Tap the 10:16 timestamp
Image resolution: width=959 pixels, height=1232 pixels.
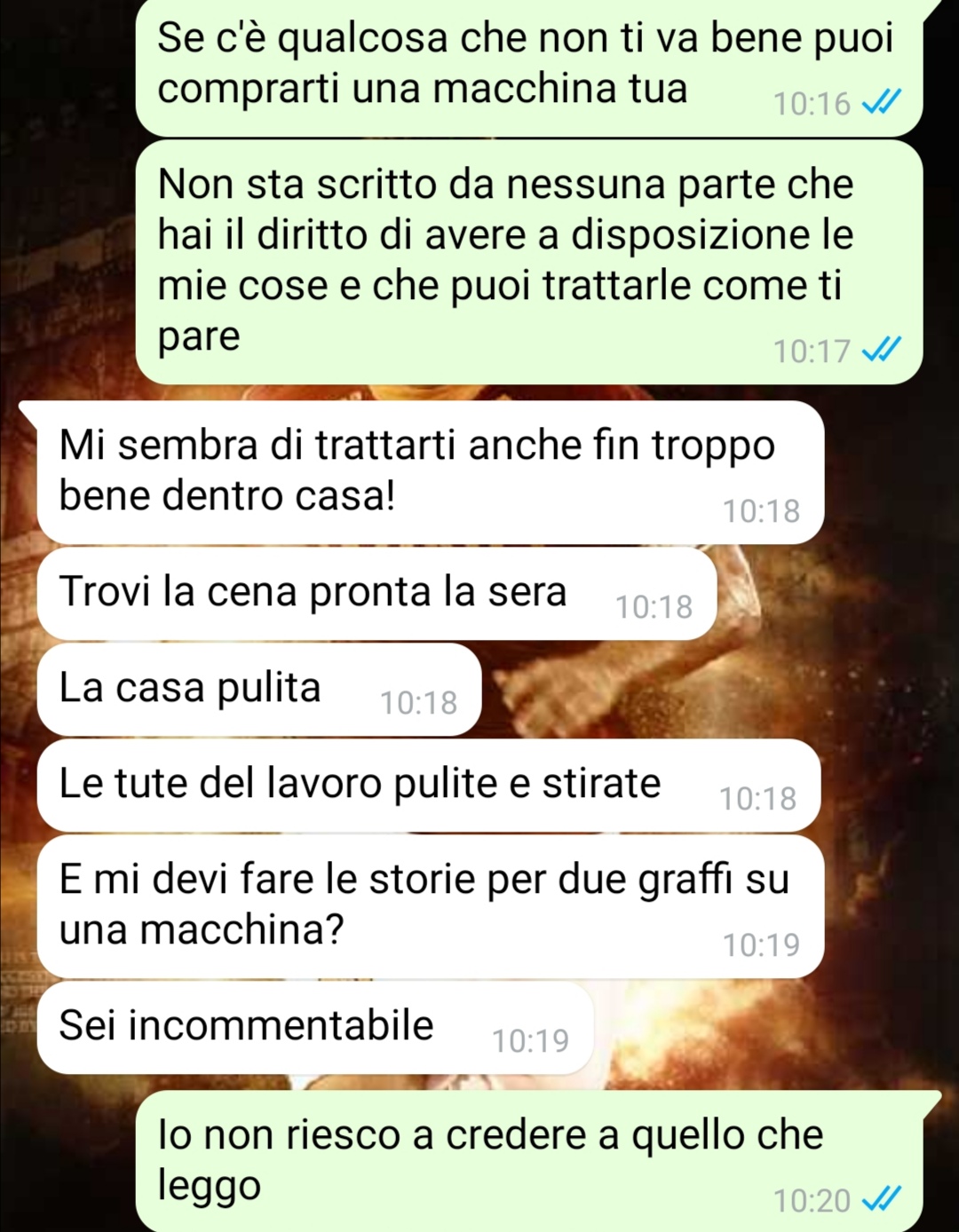point(812,104)
